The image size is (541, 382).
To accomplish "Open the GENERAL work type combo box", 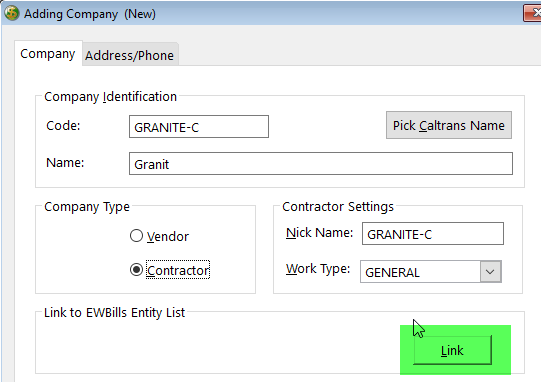I will [431, 272].
